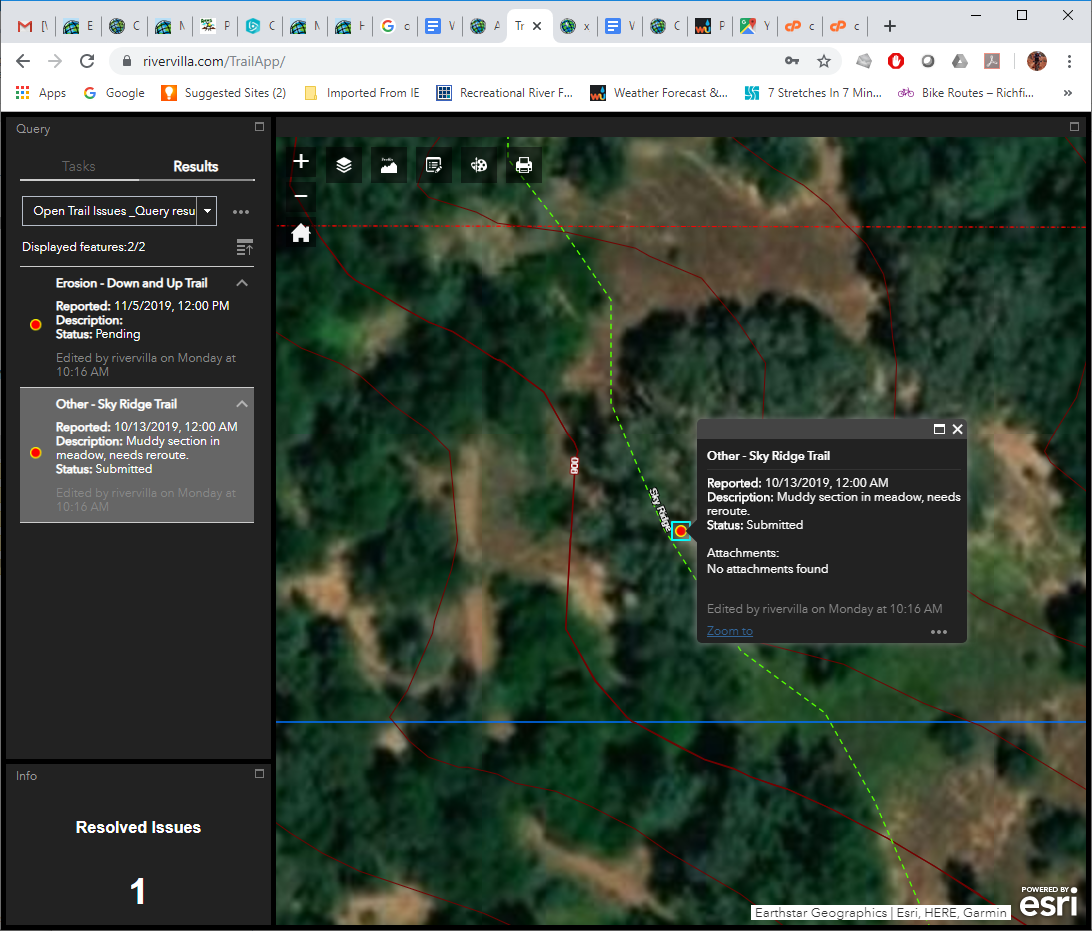The height and width of the screenshot is (931, 1092).
Task: Open query results three-dot options menu
Action: (x=240, y=212)
